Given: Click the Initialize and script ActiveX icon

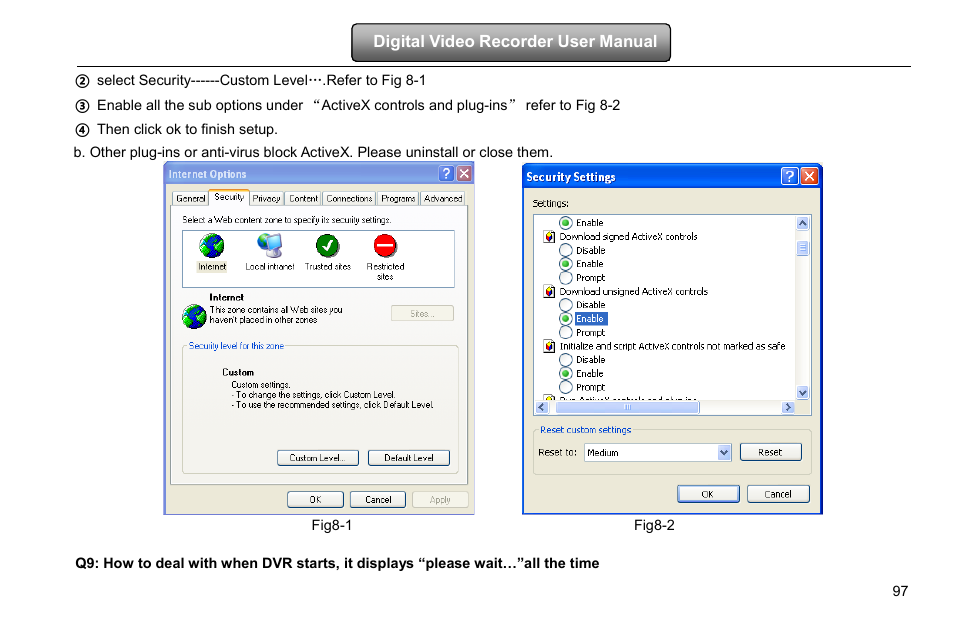Looking at the screenshot, I should pyautogui.click(x=549, y=346).
